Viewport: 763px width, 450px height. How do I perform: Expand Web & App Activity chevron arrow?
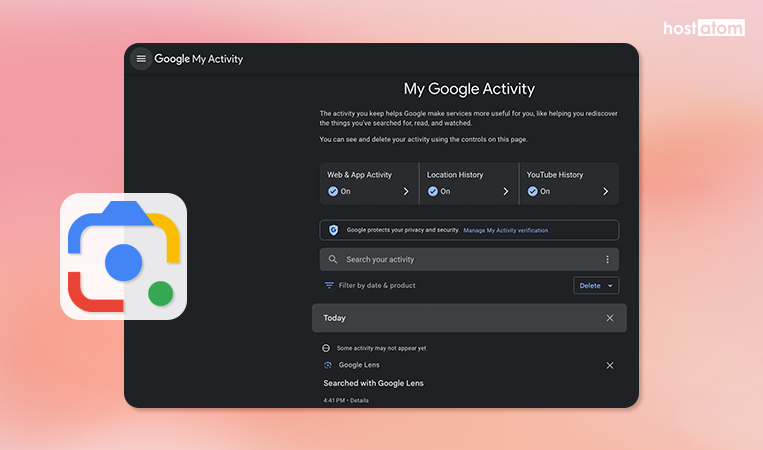tap(406, 192)
